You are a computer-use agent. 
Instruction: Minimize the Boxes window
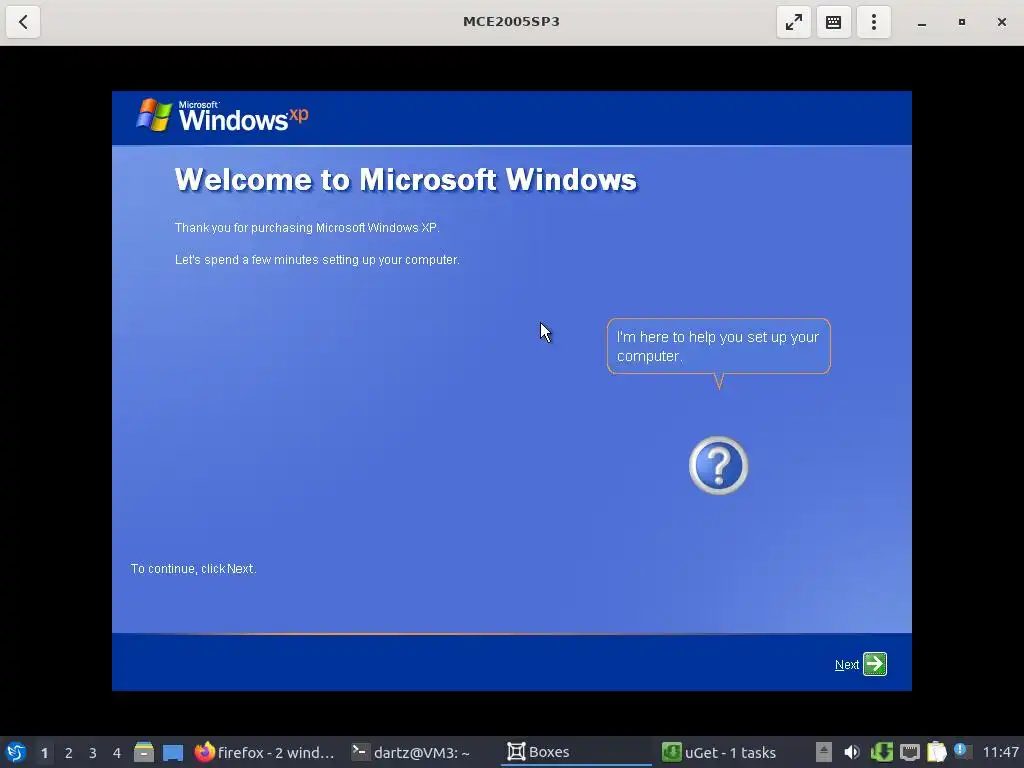[921, 22]
